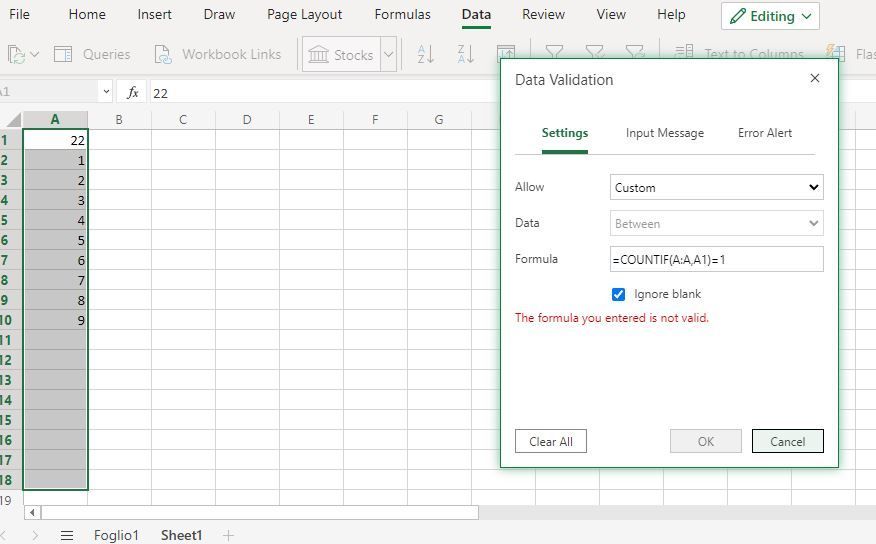This screenshot has width=876, height=544.
Task: Open sheet list hamburger icon
Action: click(x=67, y=535)
